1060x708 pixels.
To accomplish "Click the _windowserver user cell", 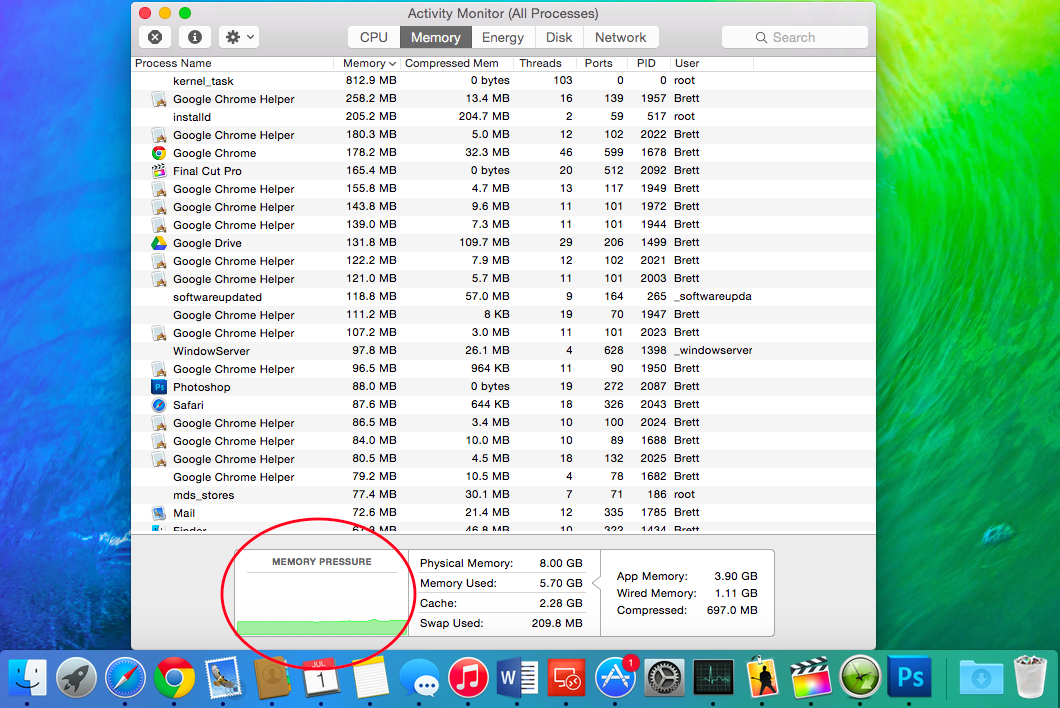I will 713,350.
